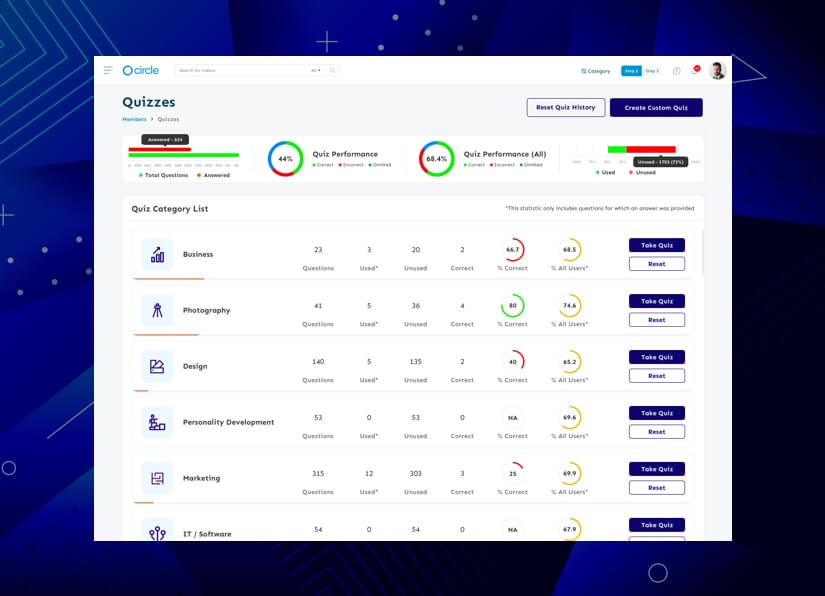This screenshot has height=596, width=825.
Task: Open the Category menu in header
Action: point(596,71)
